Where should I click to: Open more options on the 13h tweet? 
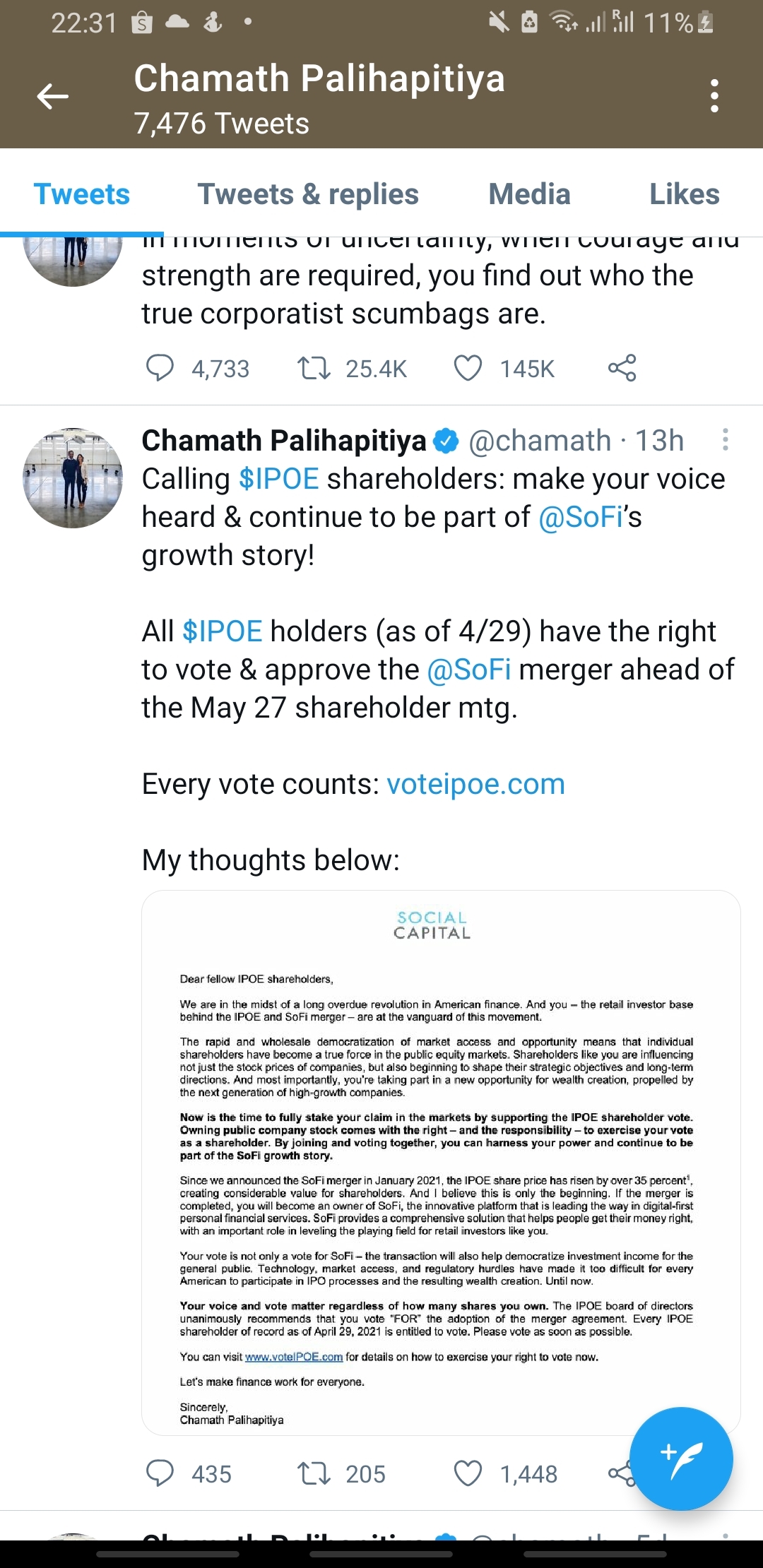coord(725,440)
